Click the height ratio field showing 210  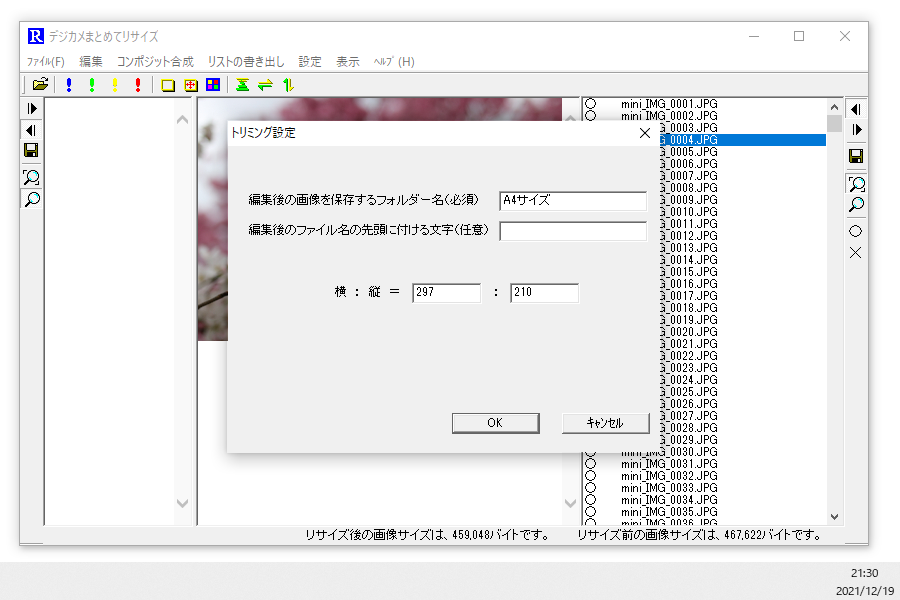(x=544, y=293)
